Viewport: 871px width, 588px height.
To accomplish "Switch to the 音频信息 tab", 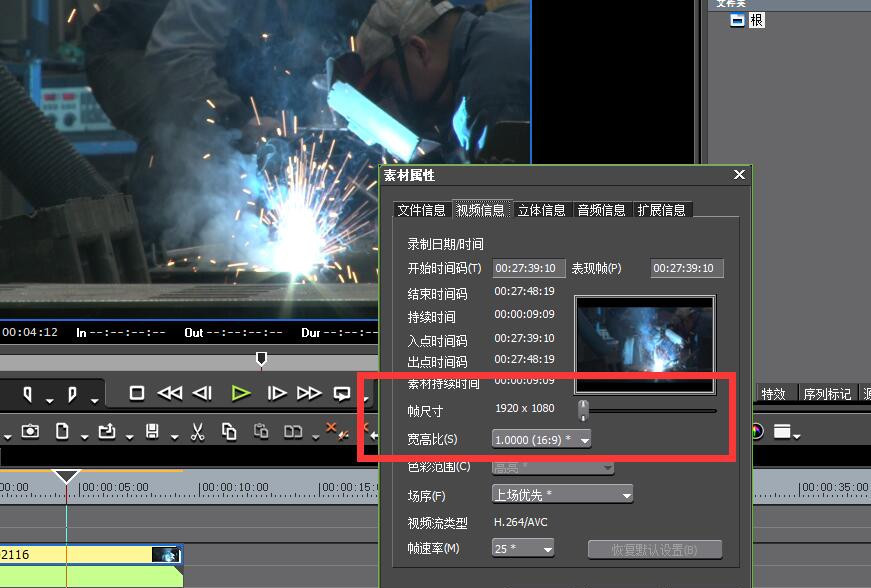I will (x=601, y=210).
